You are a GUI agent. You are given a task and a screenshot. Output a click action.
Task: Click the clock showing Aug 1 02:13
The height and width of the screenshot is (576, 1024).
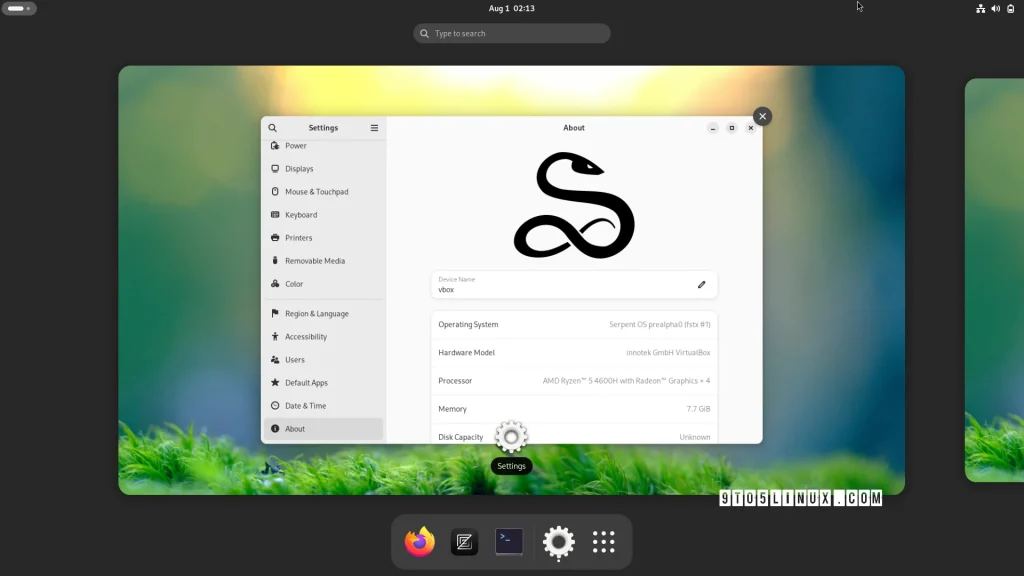click(511, 9)
